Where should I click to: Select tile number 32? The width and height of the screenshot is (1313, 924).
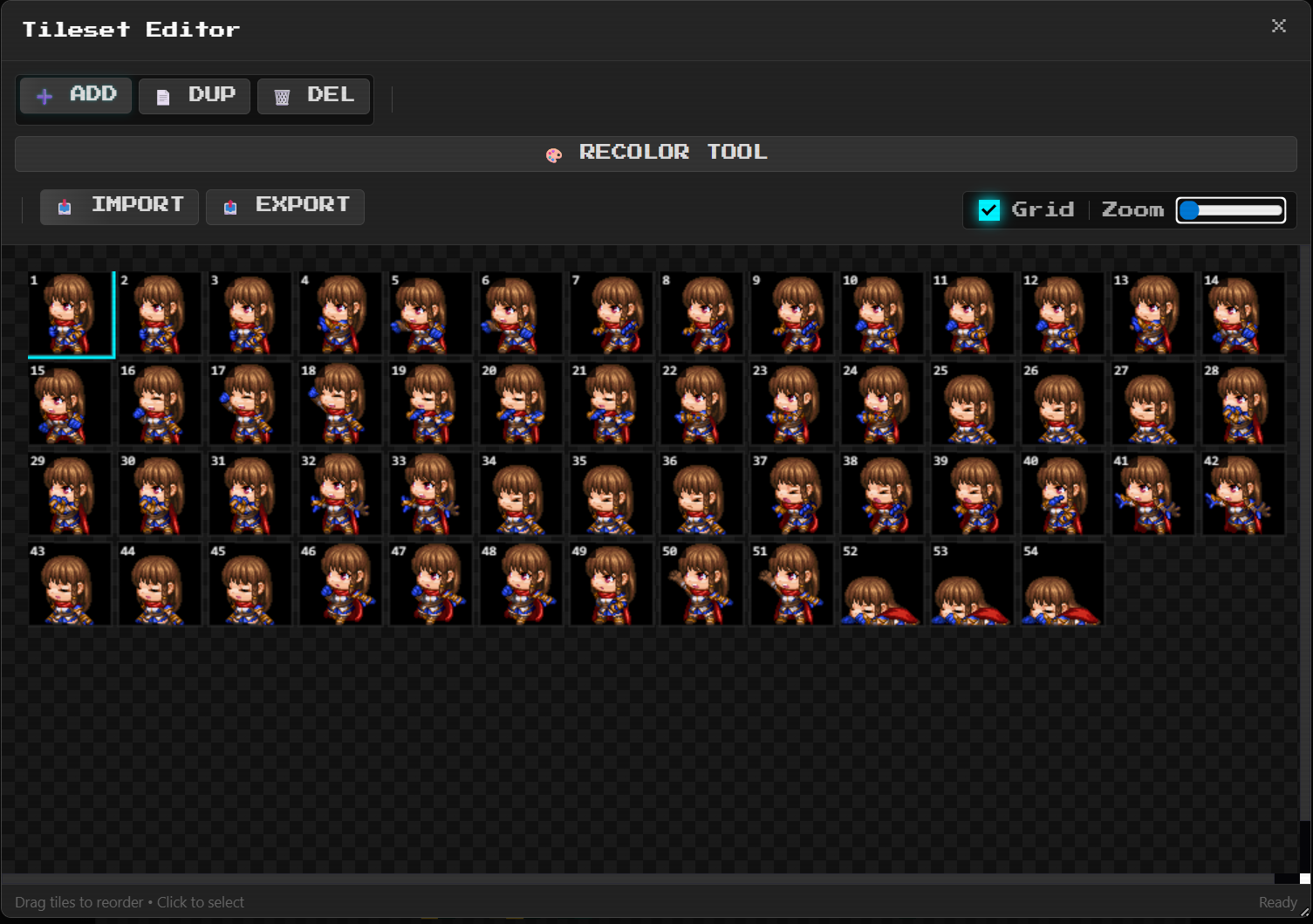[341, 495]
